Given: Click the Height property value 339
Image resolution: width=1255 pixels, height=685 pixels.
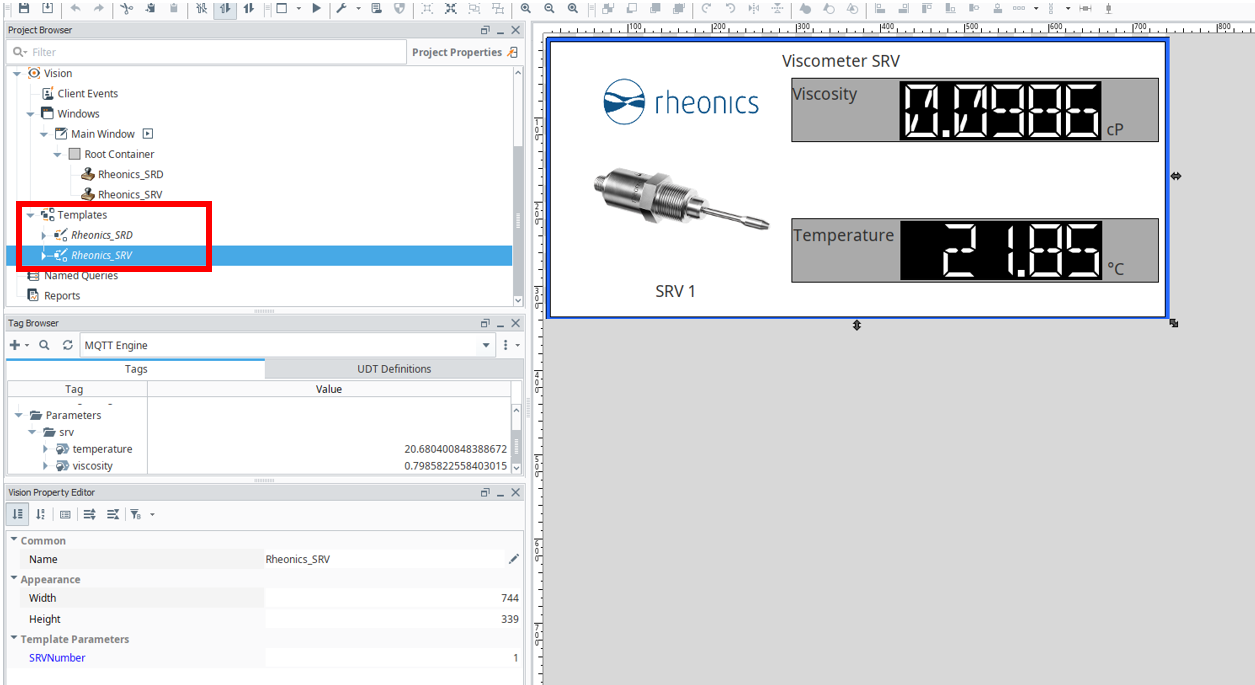Looking at the screenshot, I should [393, 619].
